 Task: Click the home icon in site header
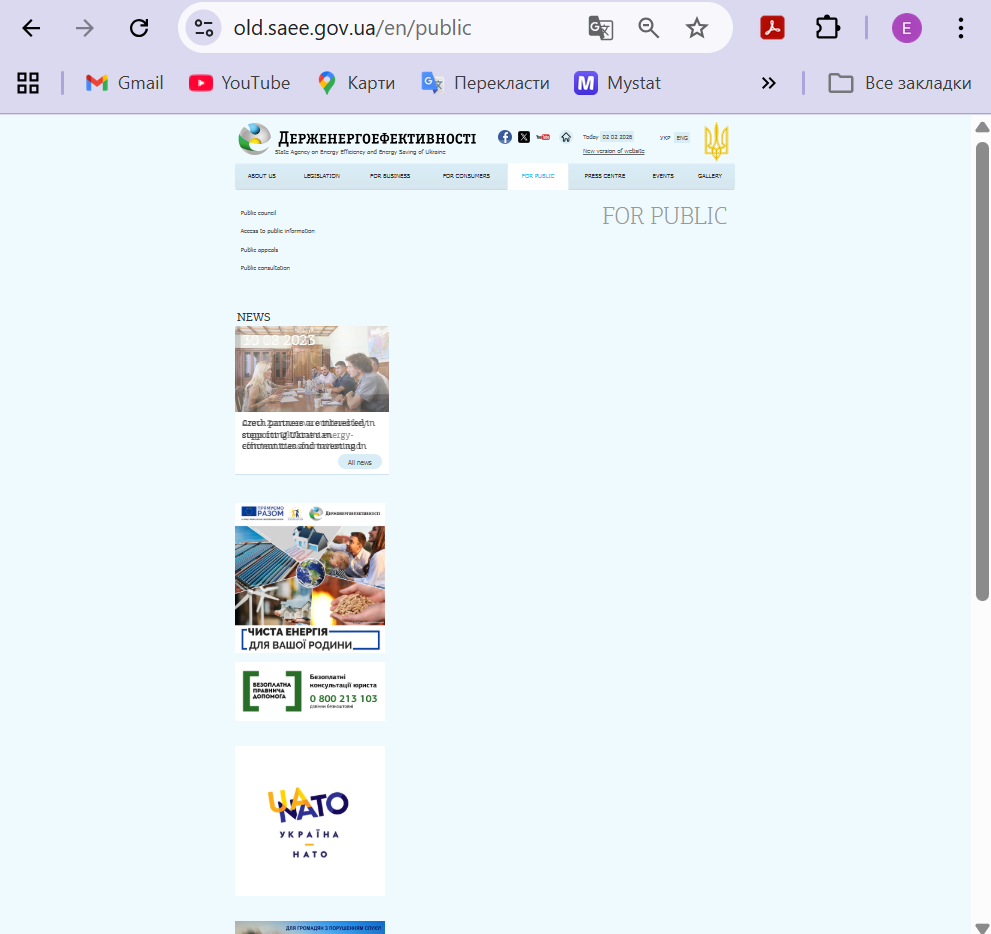[566, 136]
